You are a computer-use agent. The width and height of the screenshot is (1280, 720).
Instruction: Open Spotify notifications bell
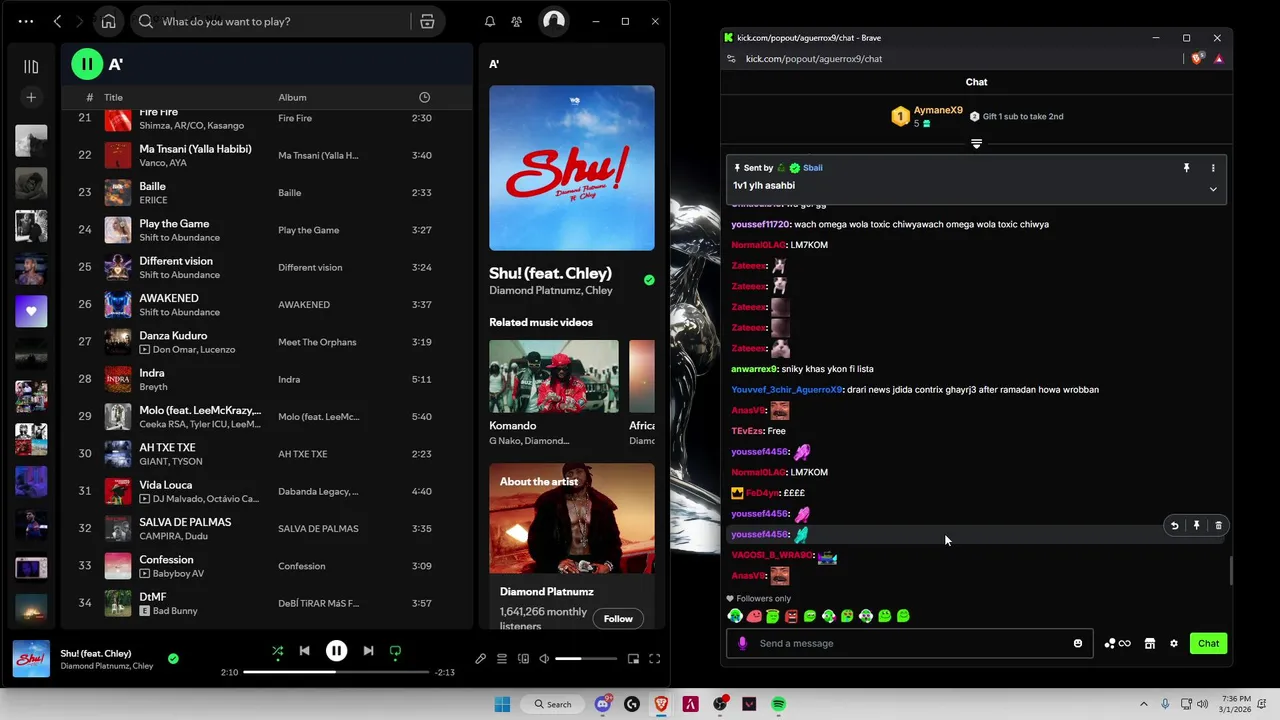[490, 21]
